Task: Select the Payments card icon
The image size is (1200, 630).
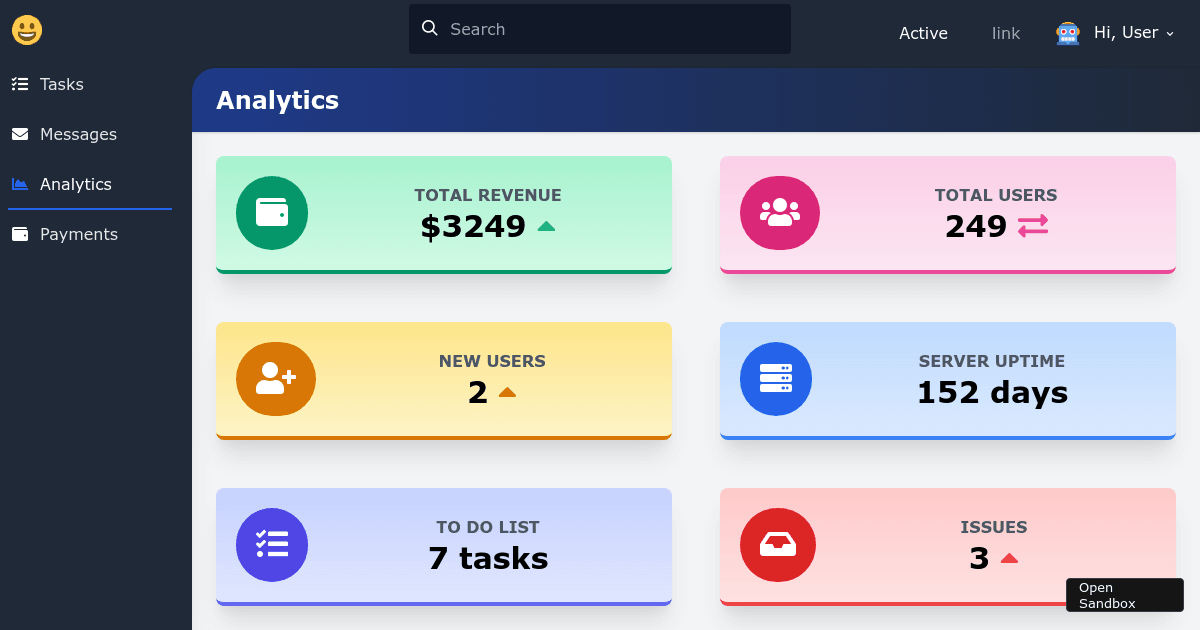Action: 20,234
